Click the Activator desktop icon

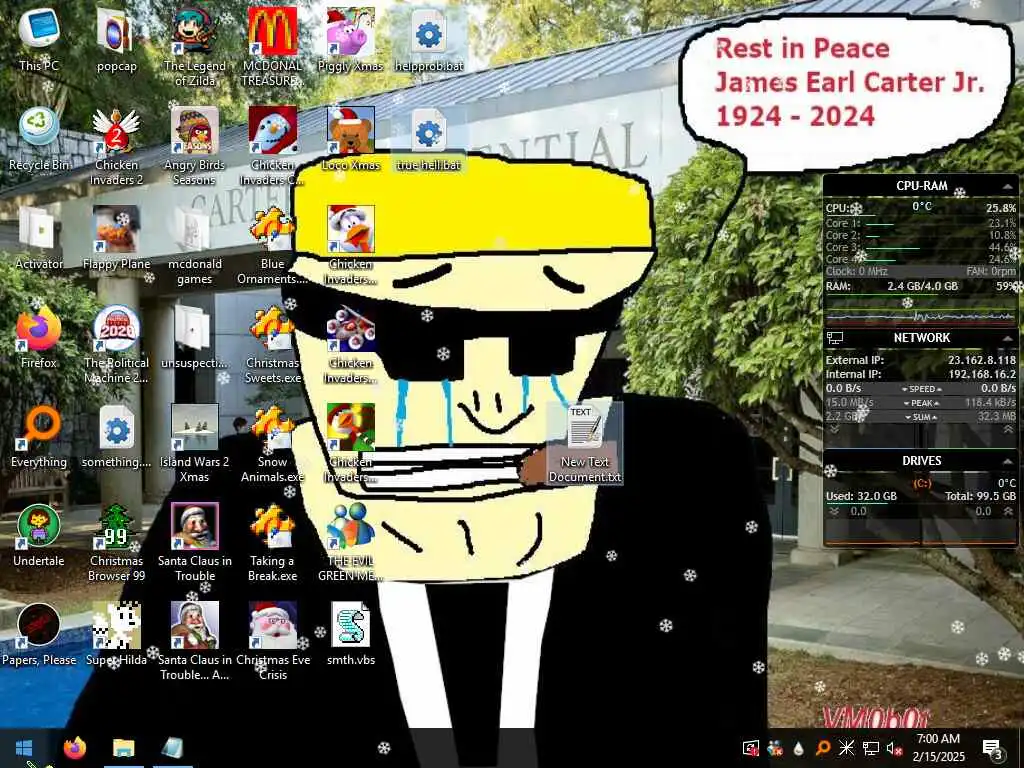point(39,238)
